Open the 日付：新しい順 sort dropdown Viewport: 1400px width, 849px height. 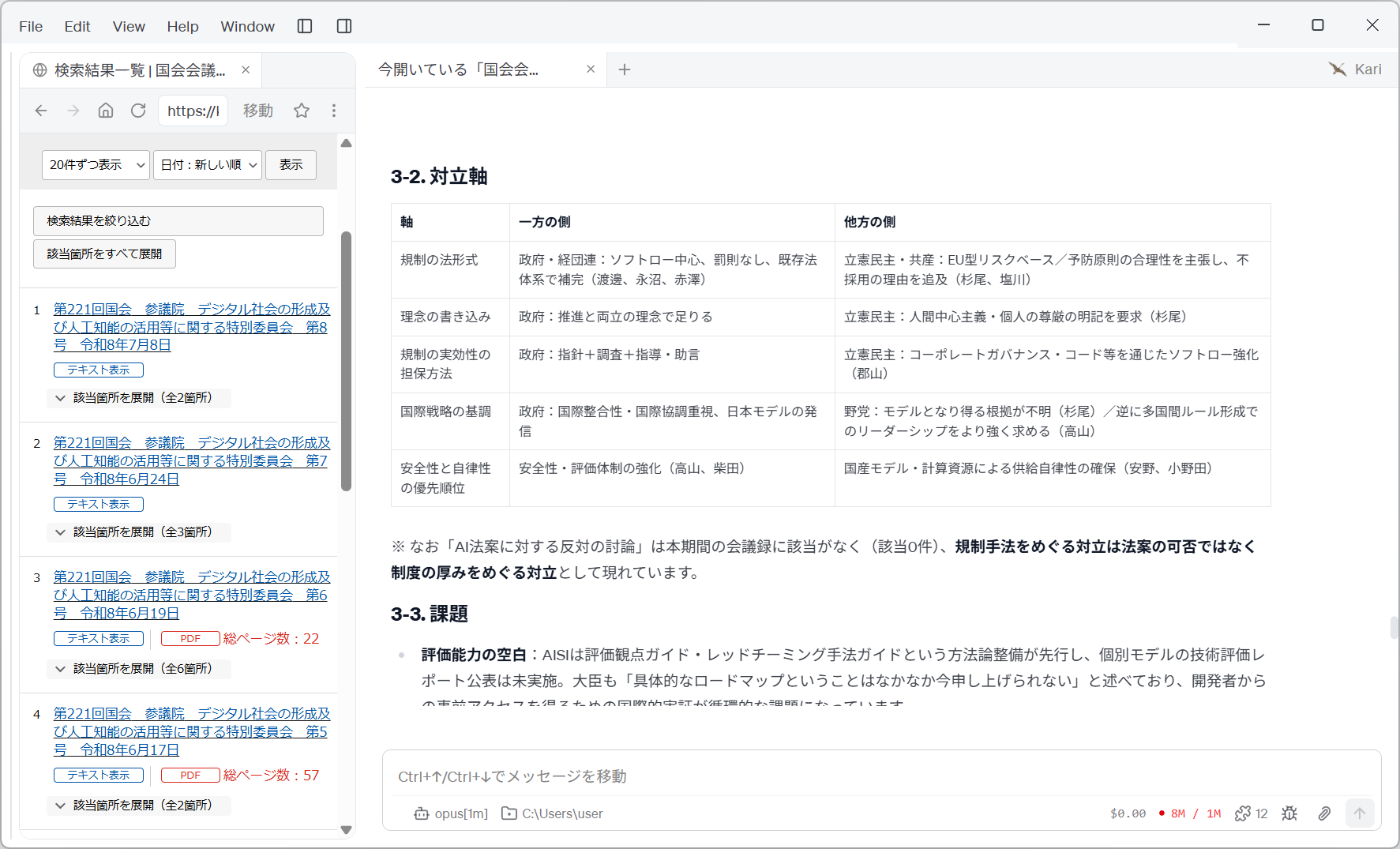[208, 165]
